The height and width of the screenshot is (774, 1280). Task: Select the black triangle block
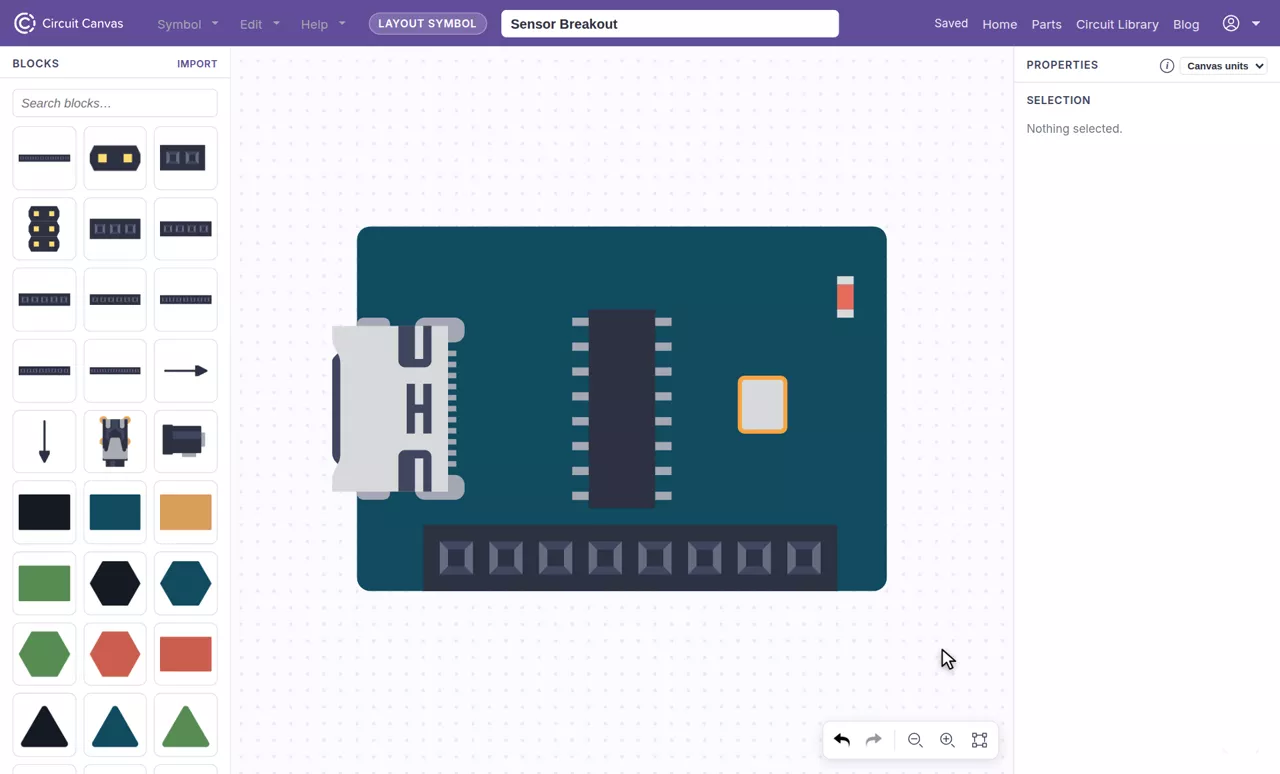pyautogui.click(x=44, y=725)
